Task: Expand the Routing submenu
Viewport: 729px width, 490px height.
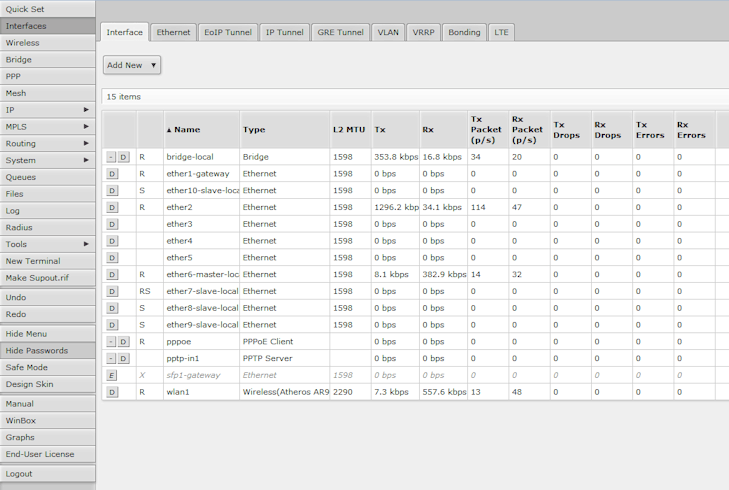Action: (x=47, y=143)
